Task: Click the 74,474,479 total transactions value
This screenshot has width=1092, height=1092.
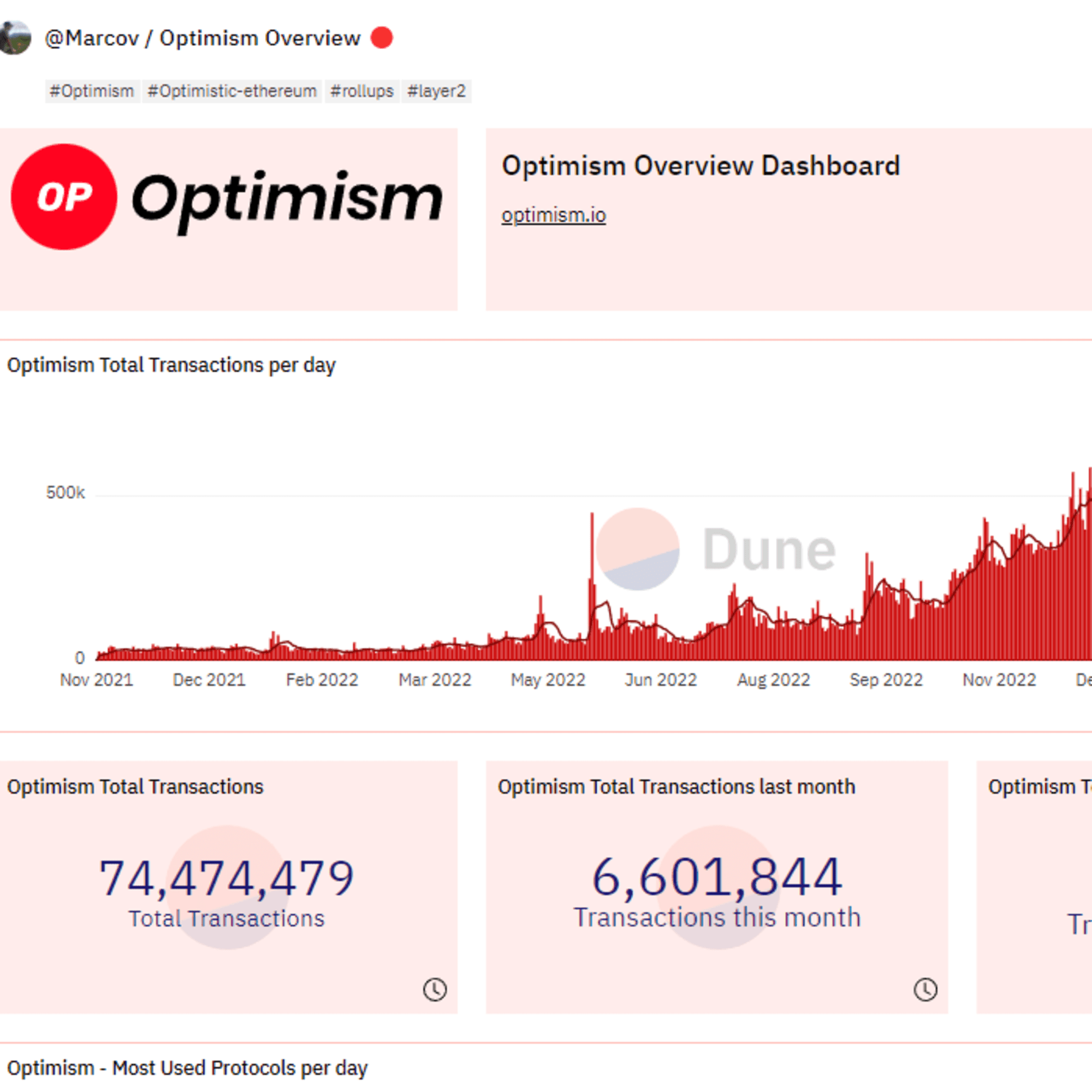Action: pos(227,878)
